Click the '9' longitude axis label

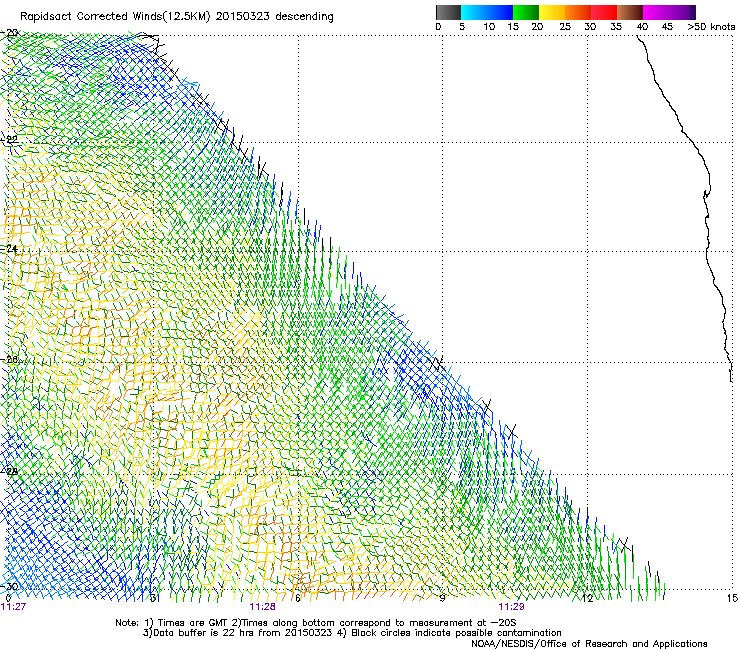[442, 598]
